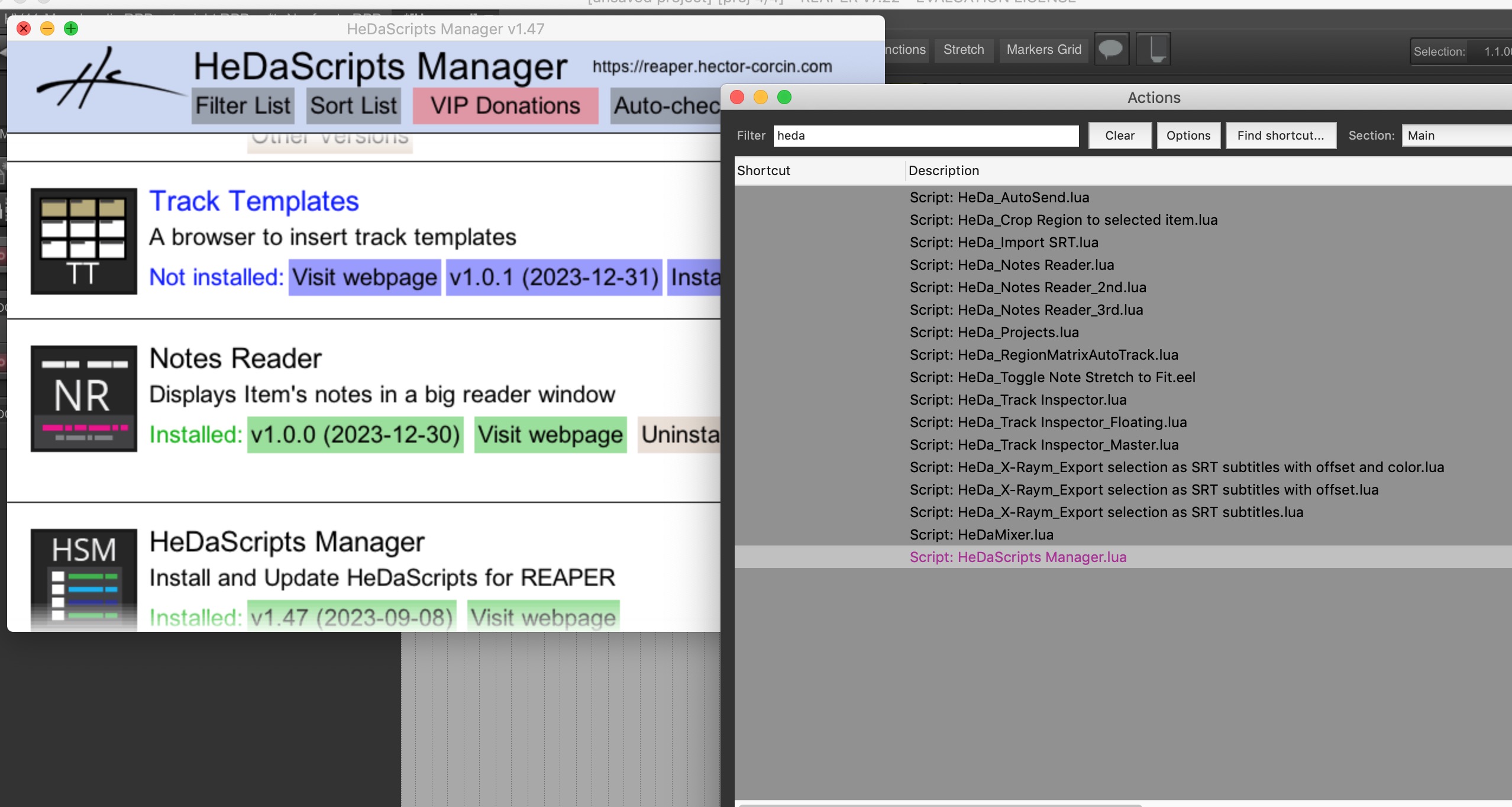This screenshot has width=1512, height=807.
Task: Open the Markers Grid toolbar tab
Action: [x=1043, y=50]
